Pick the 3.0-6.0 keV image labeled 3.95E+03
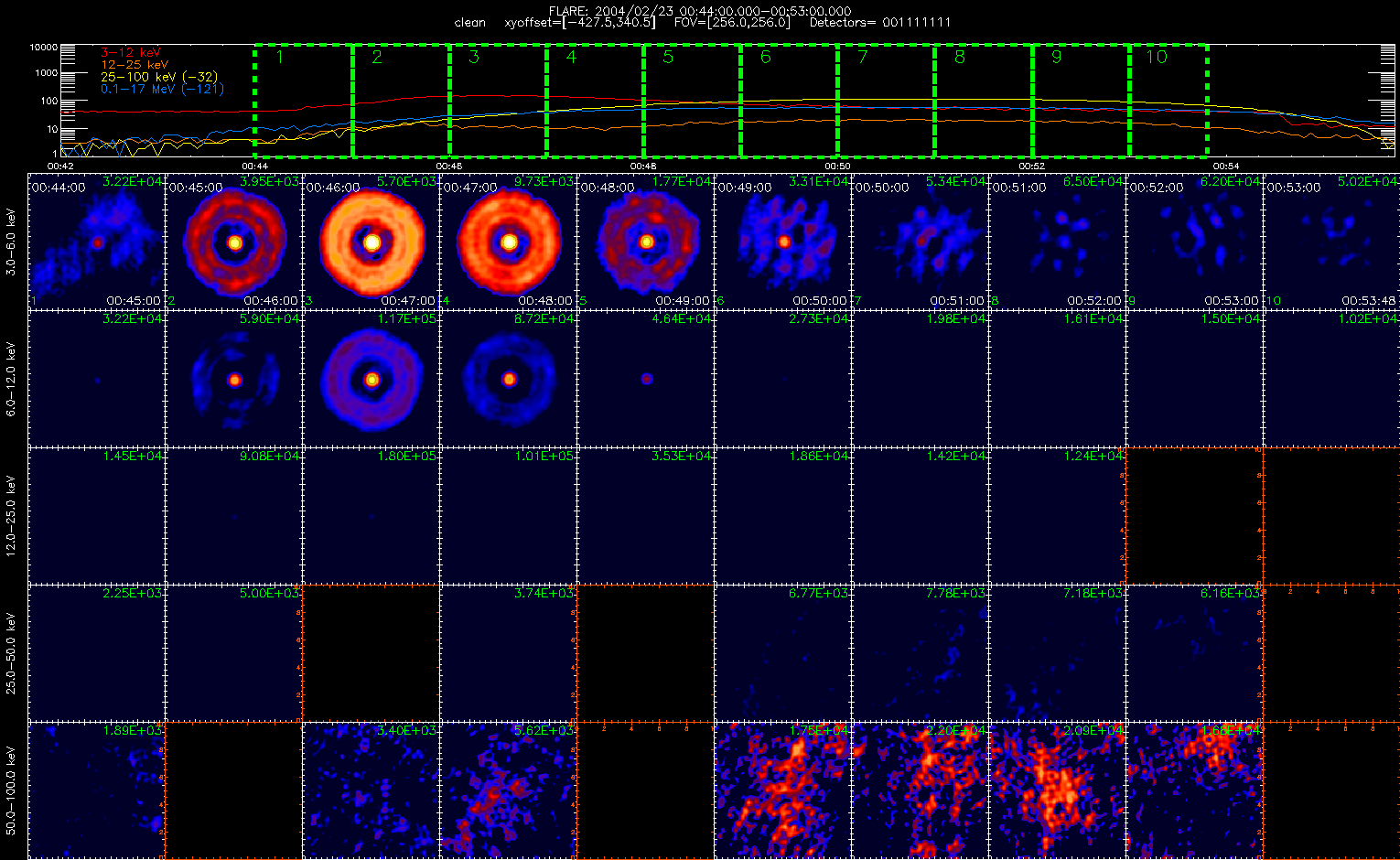 coord(234,242)
